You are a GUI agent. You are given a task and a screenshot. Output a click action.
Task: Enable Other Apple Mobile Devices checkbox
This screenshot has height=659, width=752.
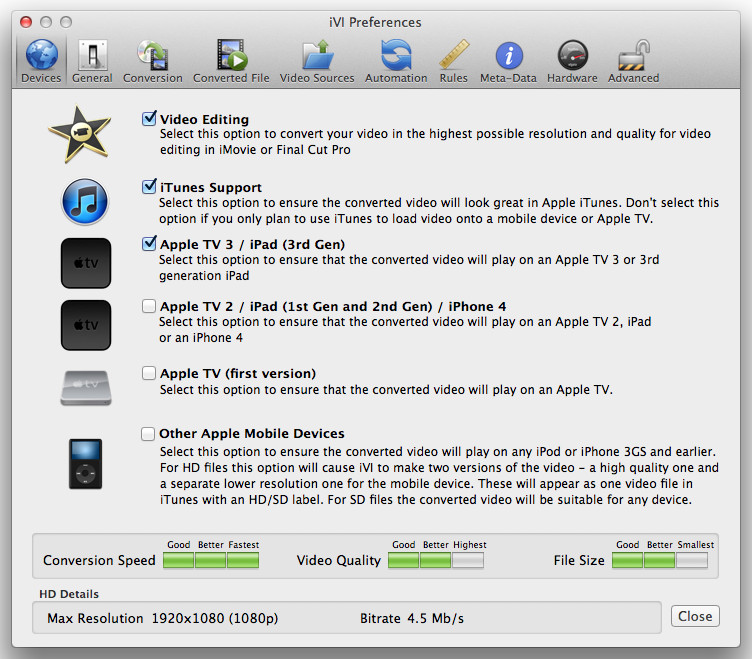pyautogui.click(x=148, y=434)
